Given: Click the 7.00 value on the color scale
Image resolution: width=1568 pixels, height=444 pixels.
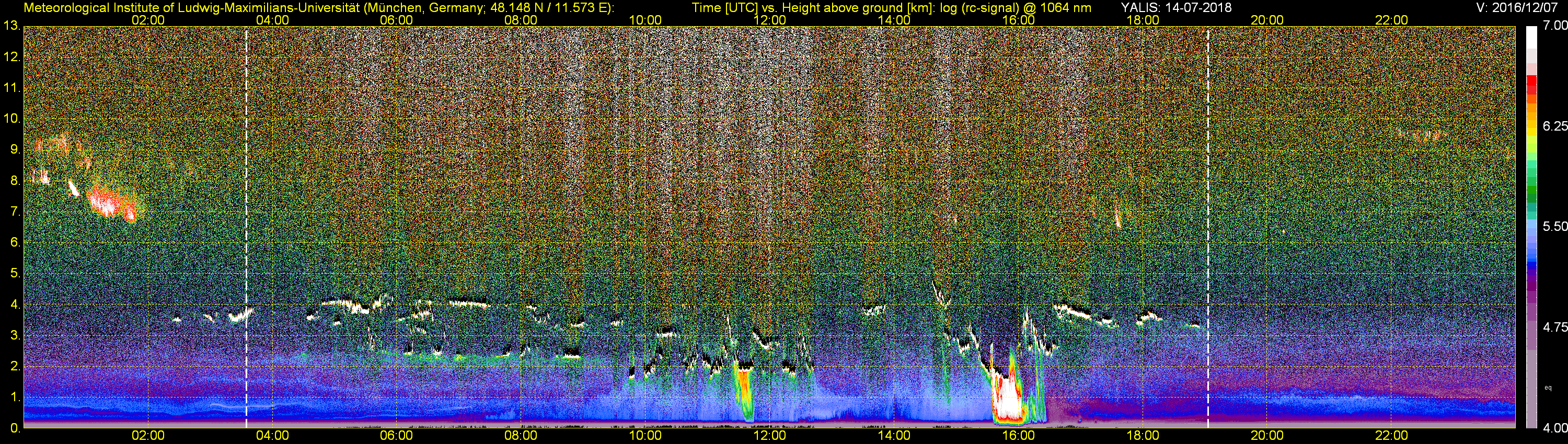Looking at the screenshot, I should 1554,26.
